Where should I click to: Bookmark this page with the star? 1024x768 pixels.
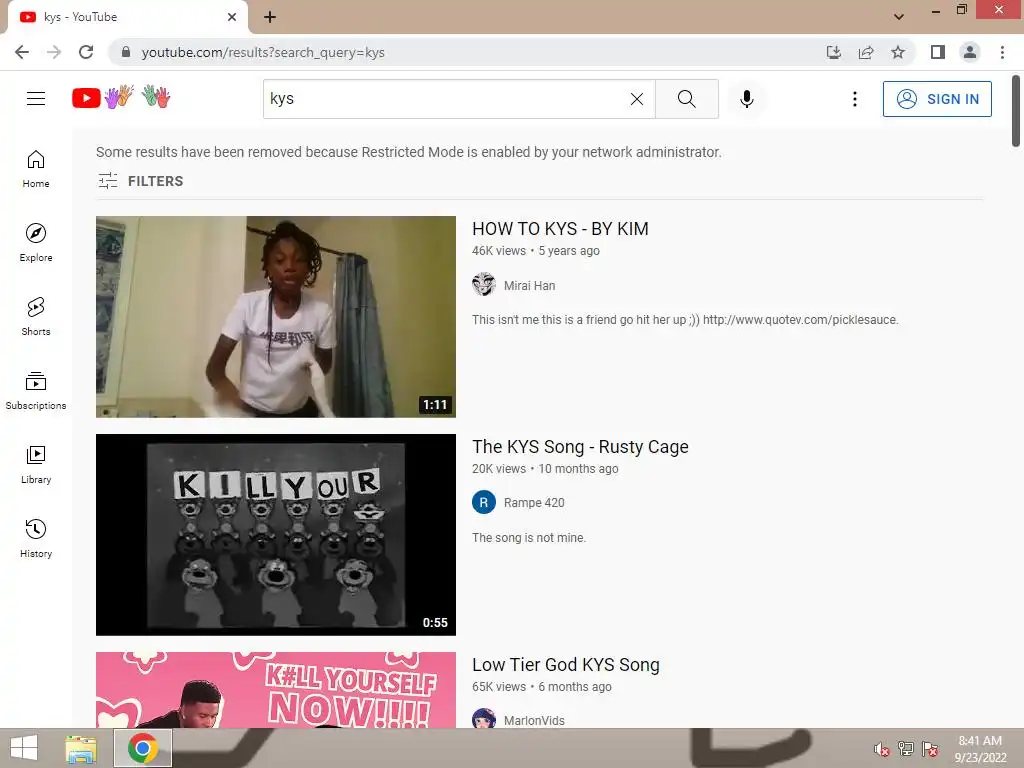pos(898,52)
